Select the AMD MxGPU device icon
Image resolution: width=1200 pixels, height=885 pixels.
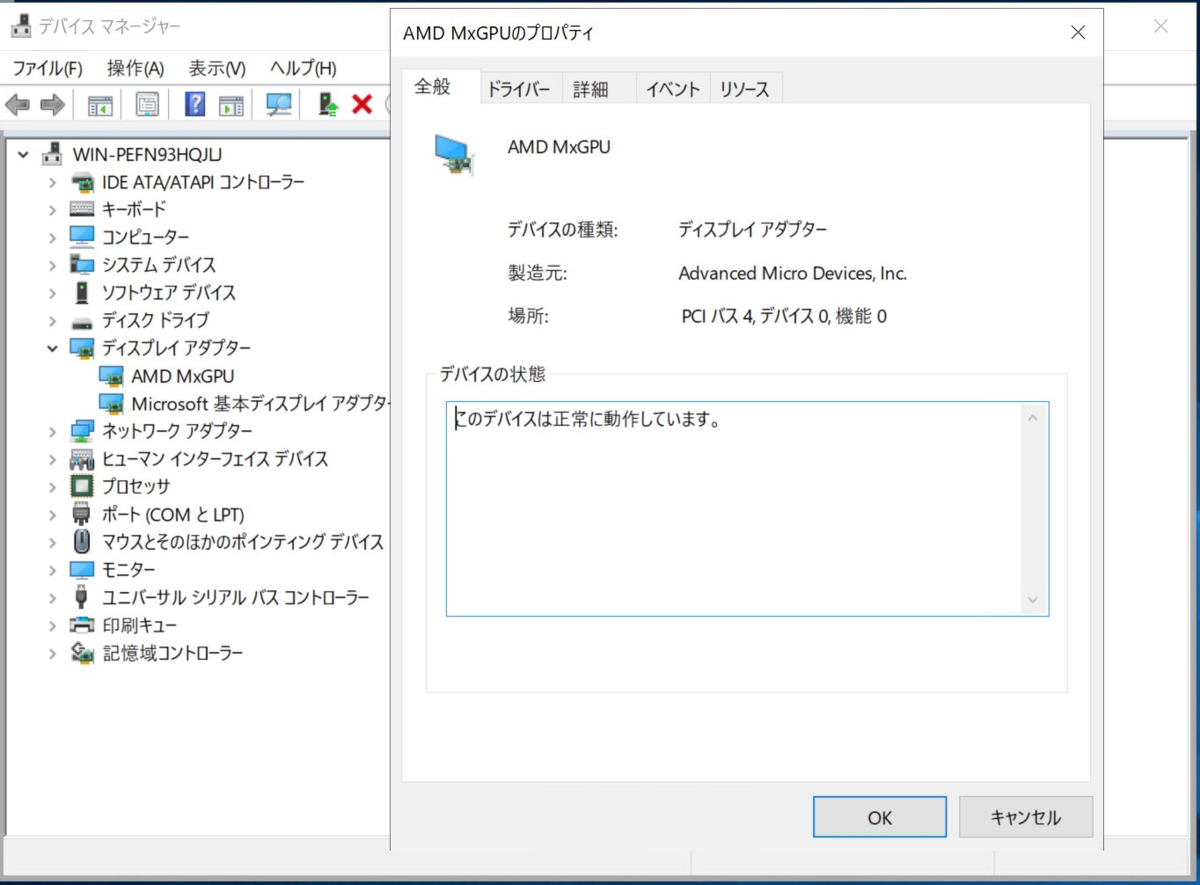113,375
